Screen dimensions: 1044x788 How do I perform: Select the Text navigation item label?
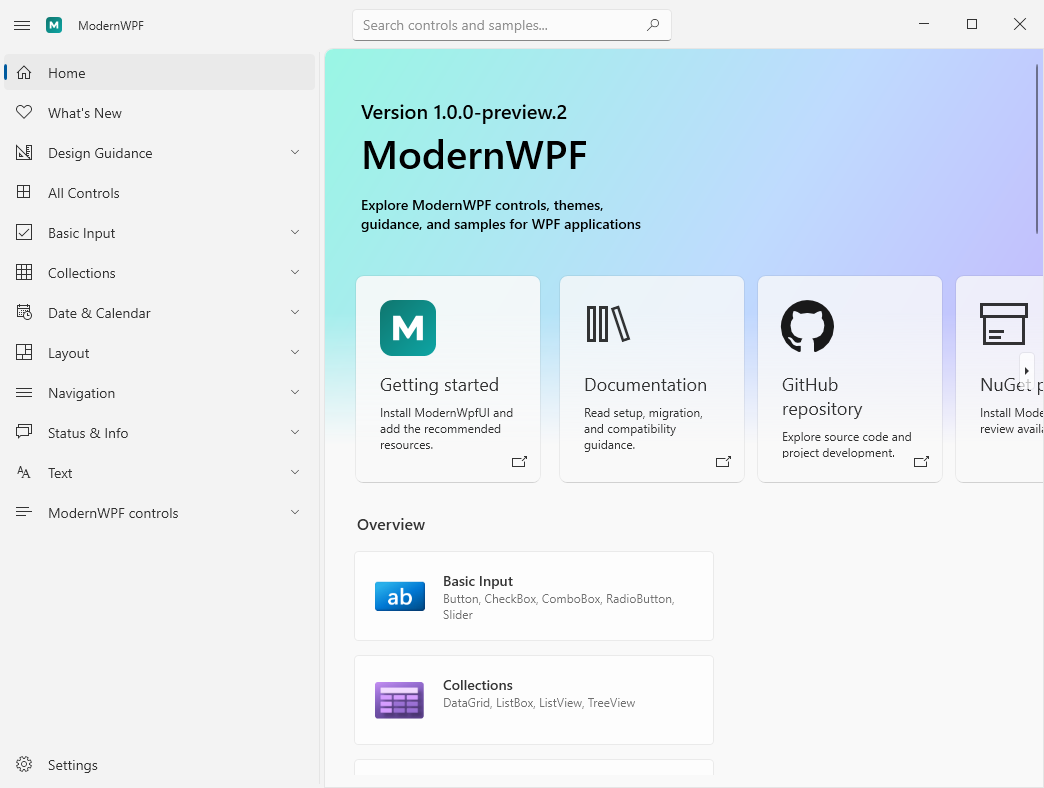click(x=60, y=473)
